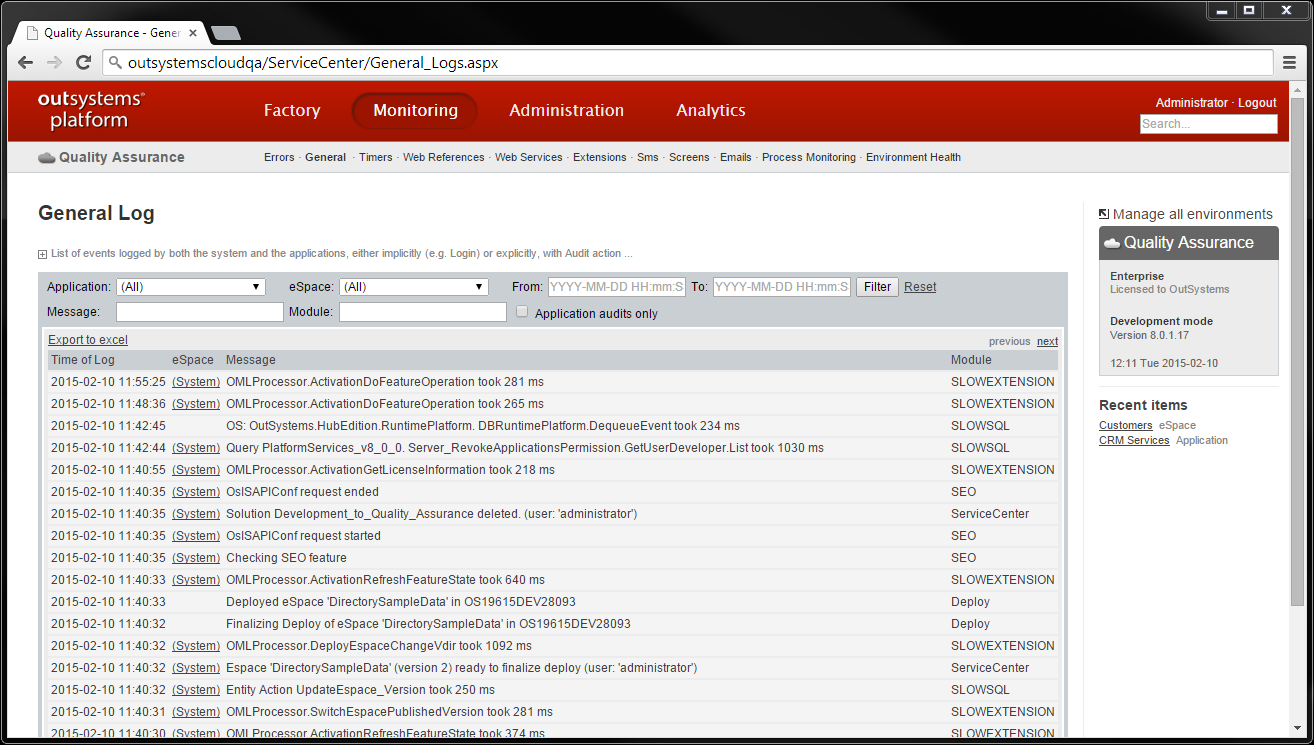The image size is (1314, 745).
Task: Open the Customers recent item
Action: click(x=1125, y=424)
